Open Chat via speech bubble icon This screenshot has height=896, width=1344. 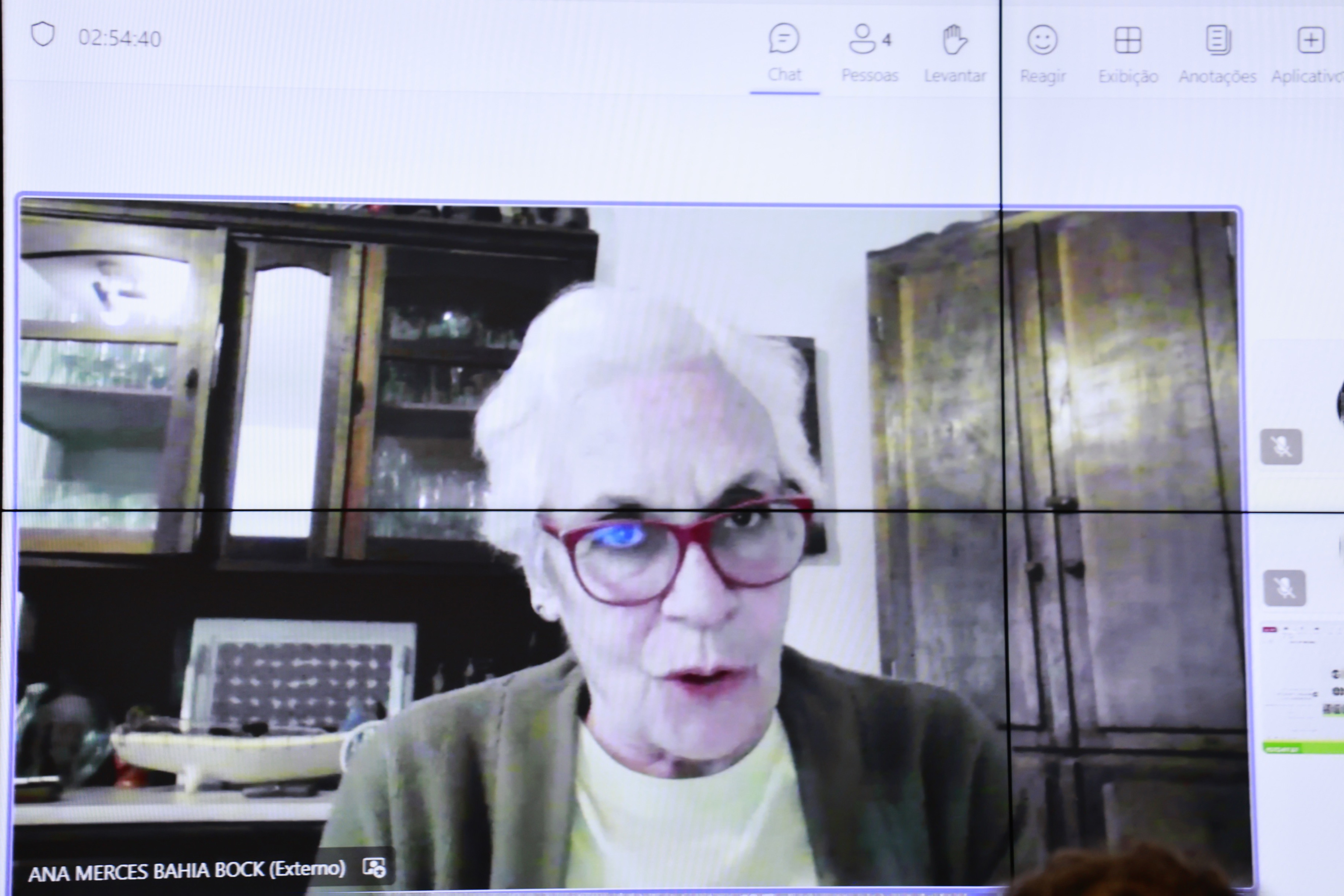click(x=783, y=39)
